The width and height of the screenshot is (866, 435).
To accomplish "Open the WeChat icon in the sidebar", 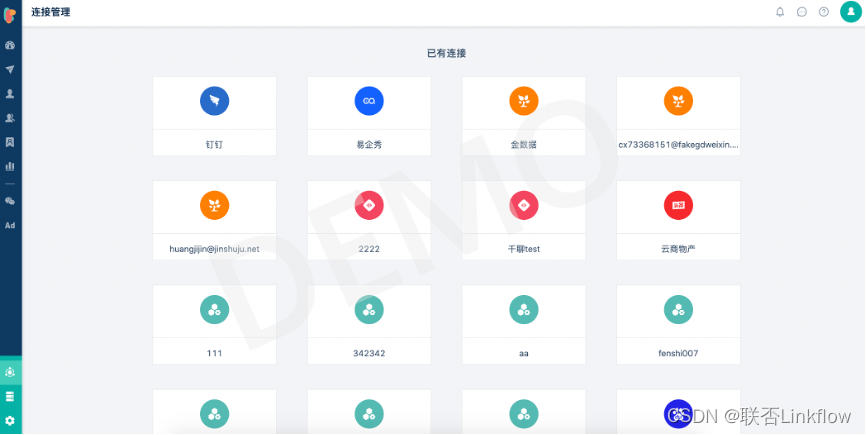I will pos(10,201).
